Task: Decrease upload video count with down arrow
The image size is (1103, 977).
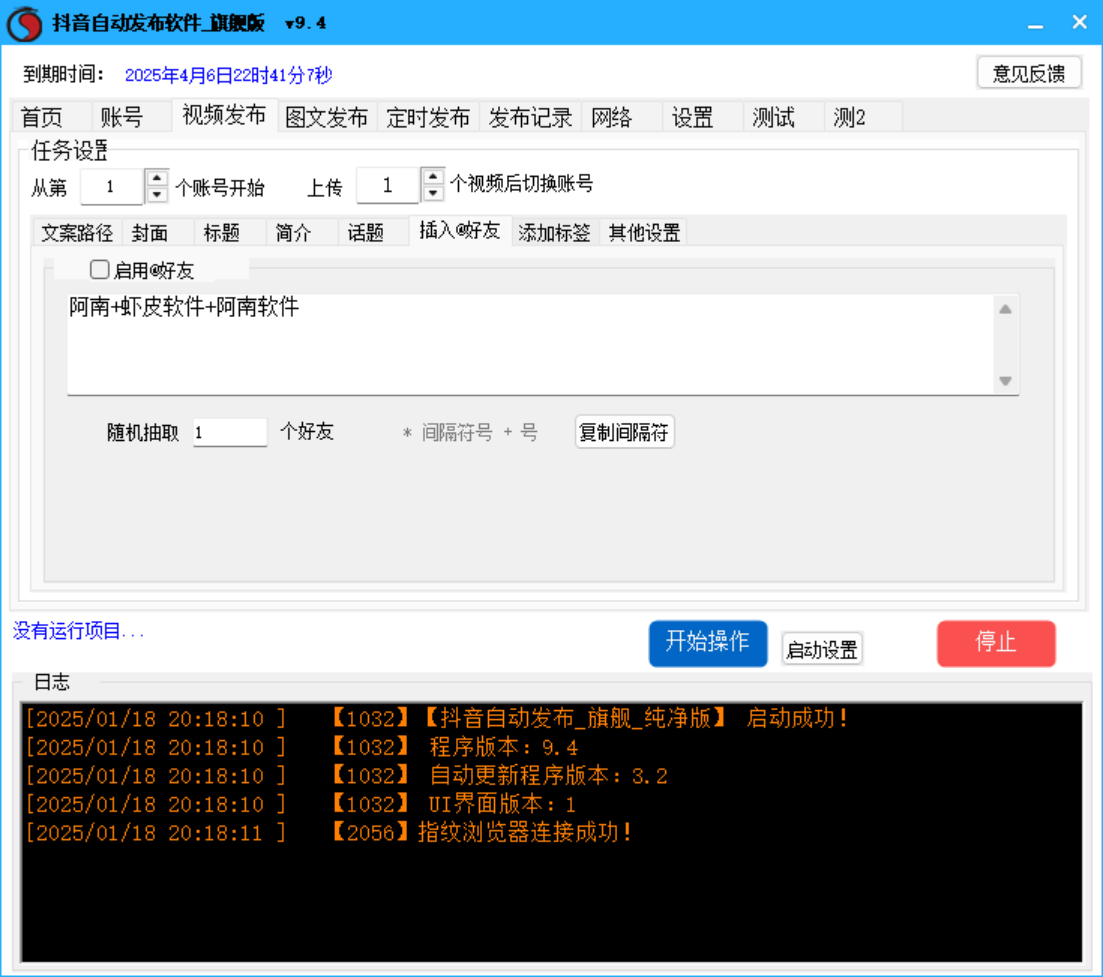Action: click(433, 193)
